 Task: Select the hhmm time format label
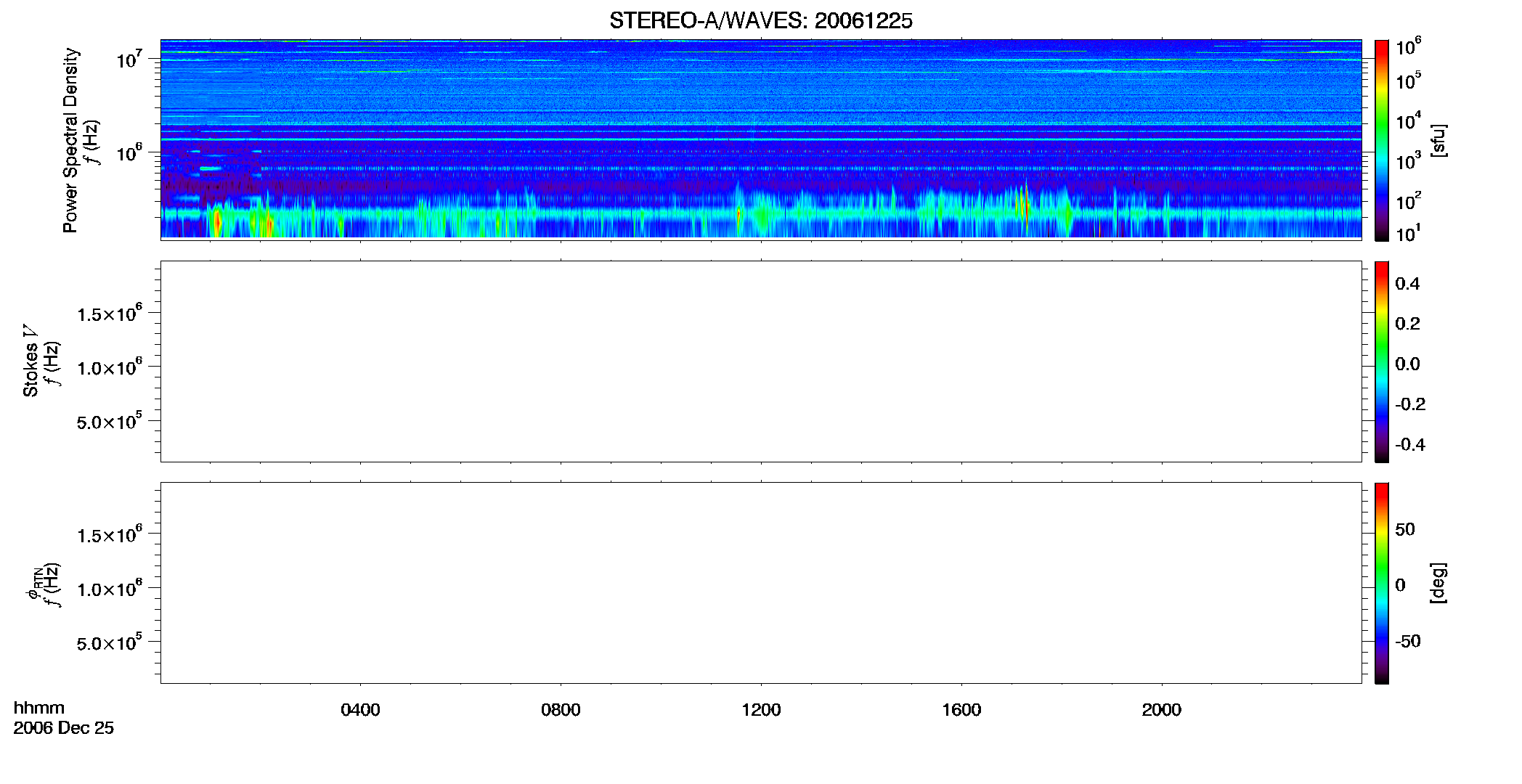tap(39, 708)
